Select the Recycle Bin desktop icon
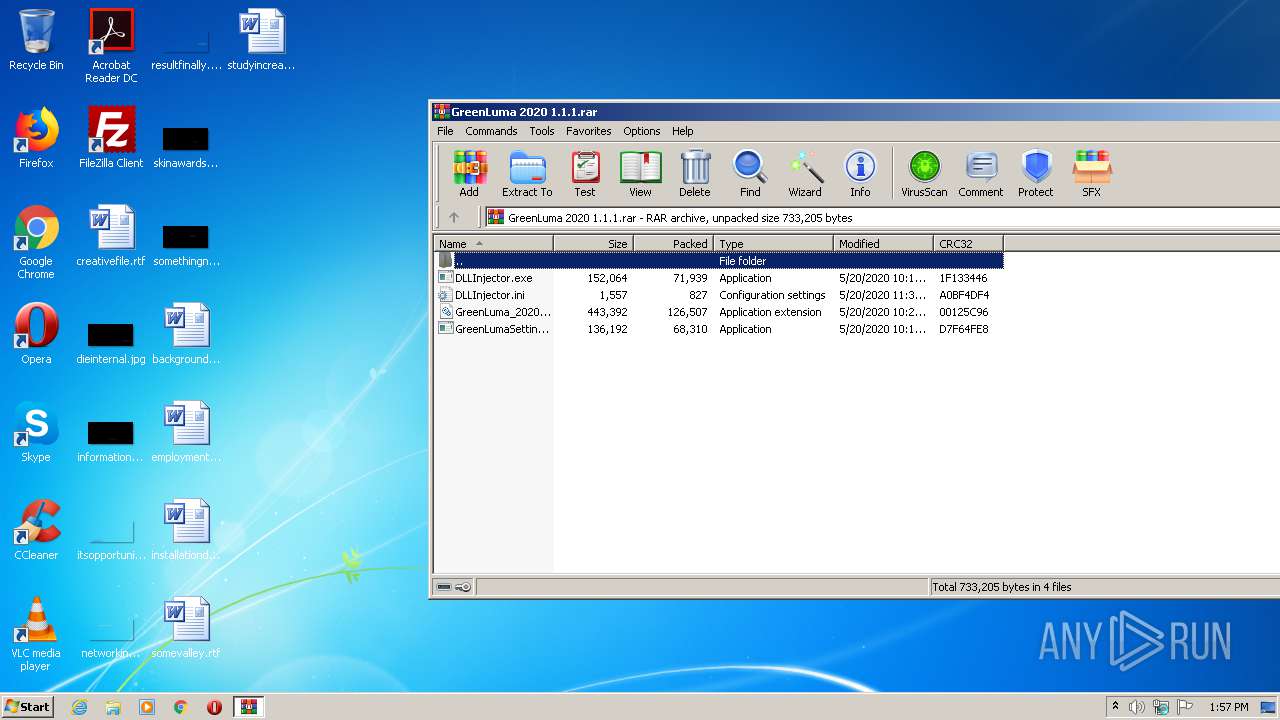The image size is (1280, 720). [x=36, y=40]
